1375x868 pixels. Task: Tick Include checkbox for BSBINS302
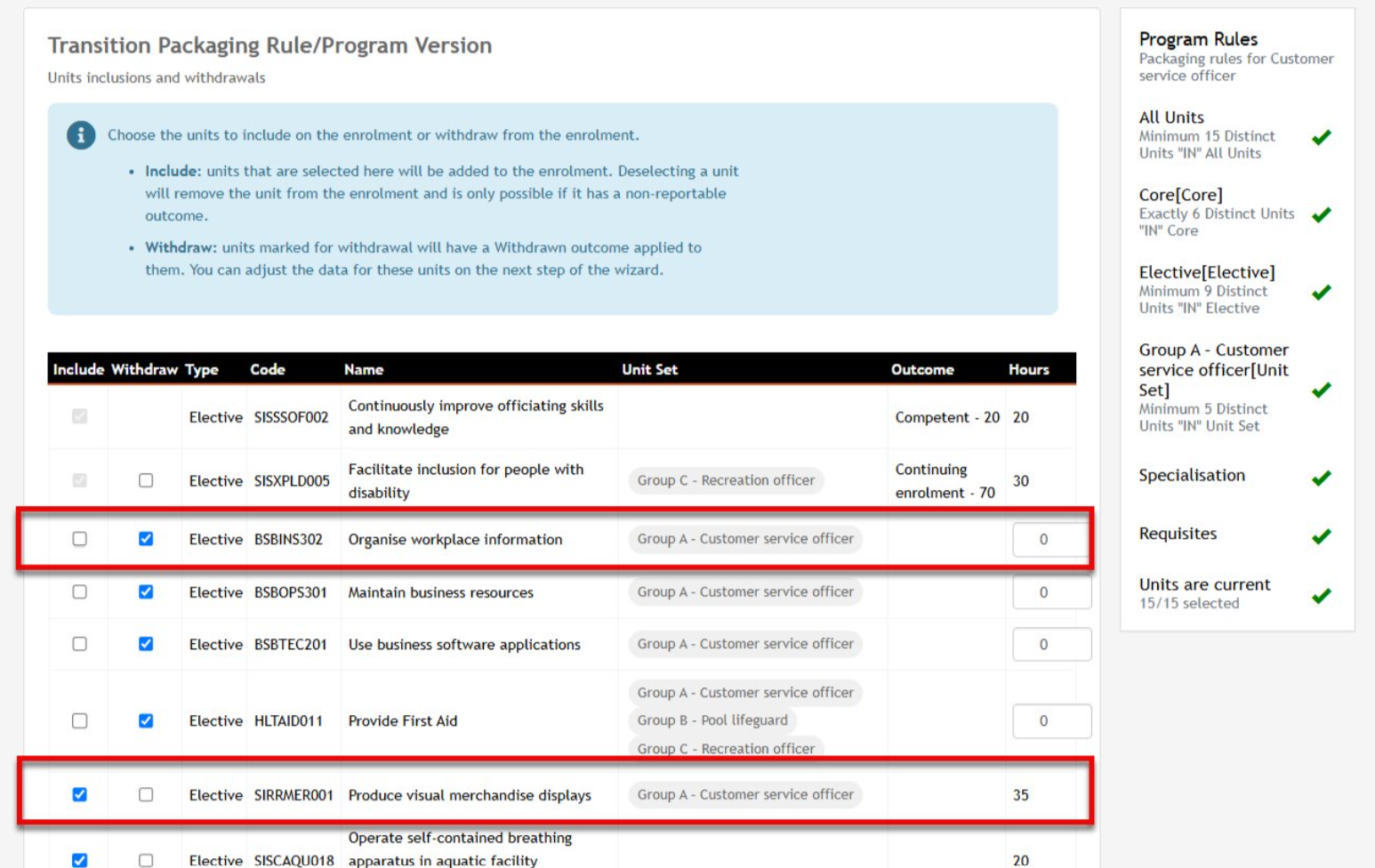80,539
